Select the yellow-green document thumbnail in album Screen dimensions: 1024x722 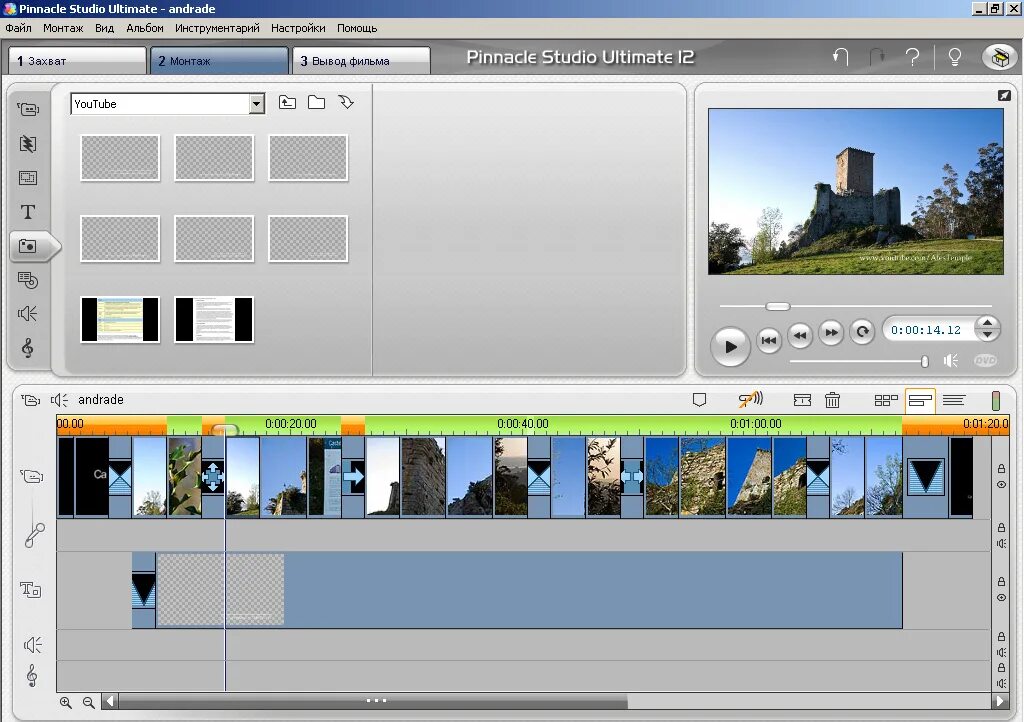tap(120, 319)
